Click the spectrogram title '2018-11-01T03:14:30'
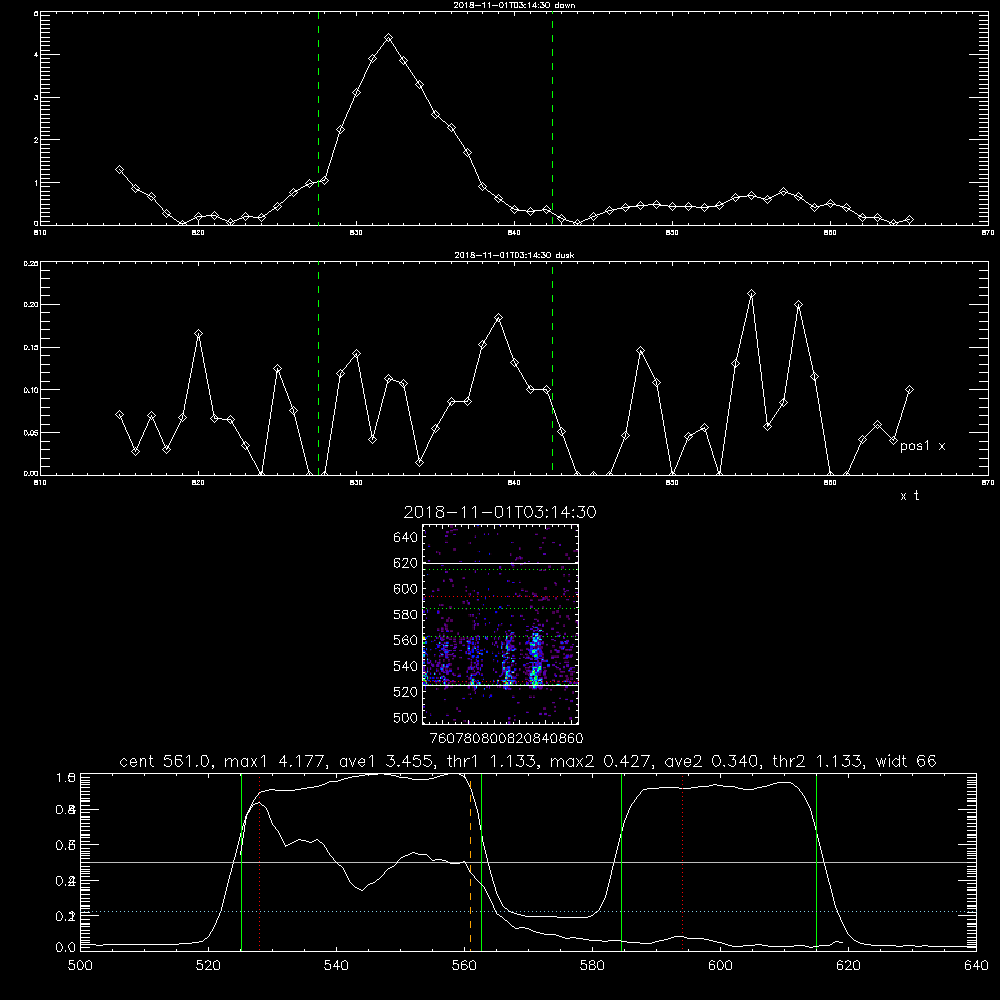Viewport: 1000px width, 1000px height. tap(500, 512)
